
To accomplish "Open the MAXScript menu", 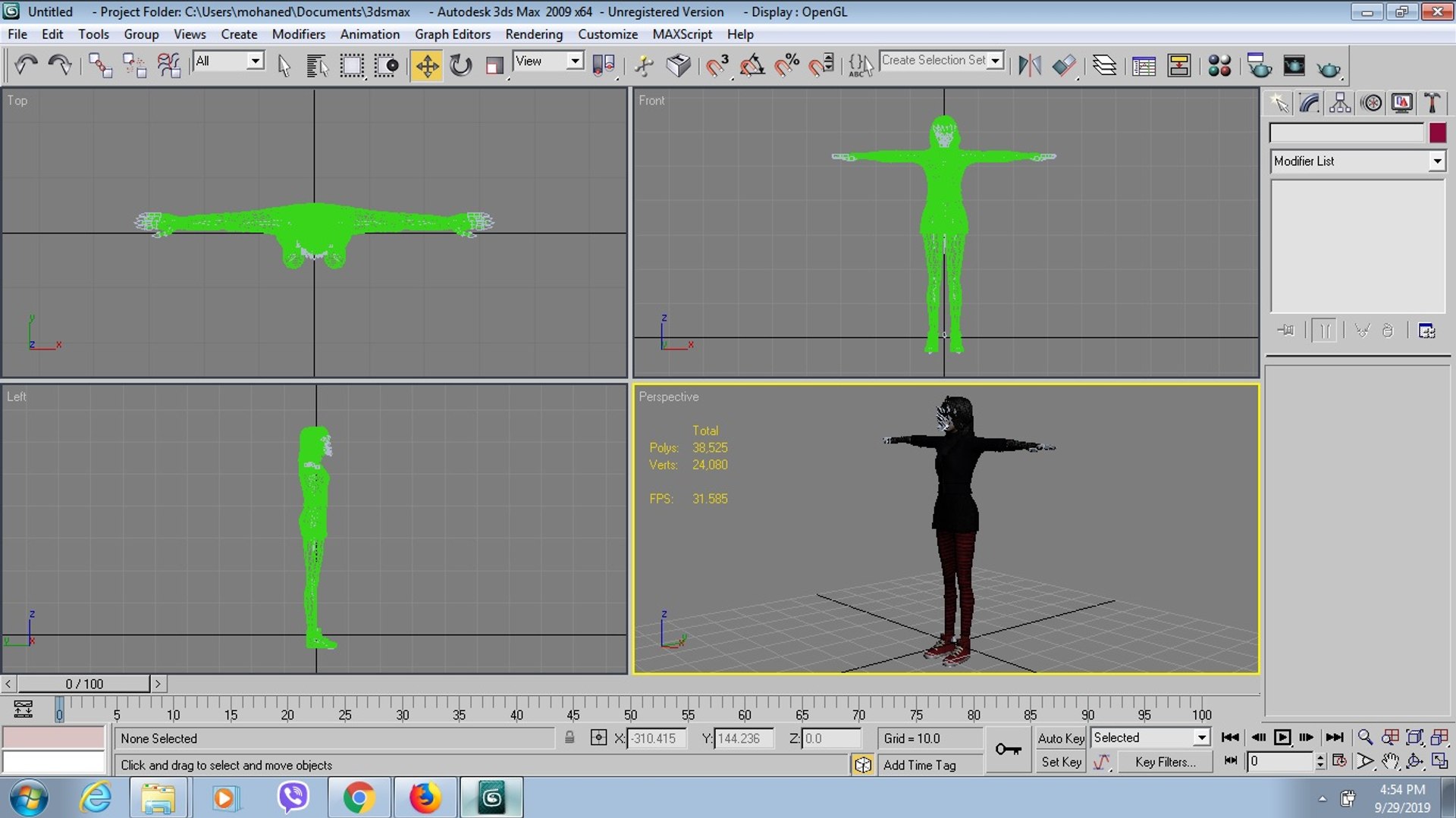I will (x=682, y=34).
